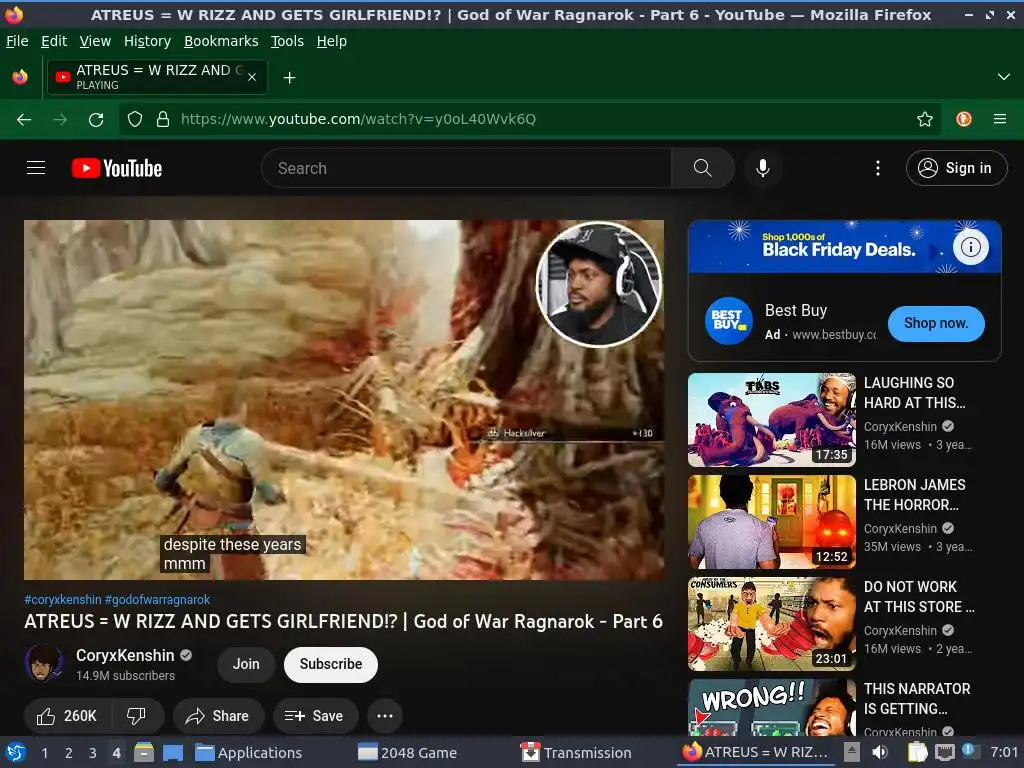Share this video
Screen dimensions: 1024x768
(x=218, y=716)
